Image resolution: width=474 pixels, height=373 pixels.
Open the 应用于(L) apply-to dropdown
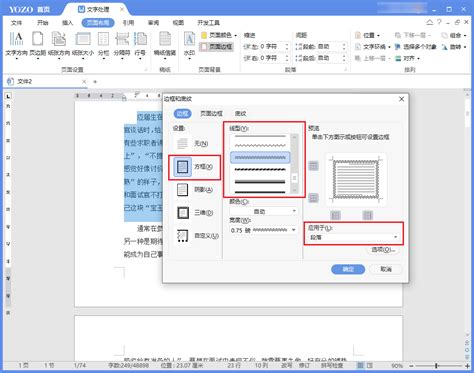click(x=353, y=237)
